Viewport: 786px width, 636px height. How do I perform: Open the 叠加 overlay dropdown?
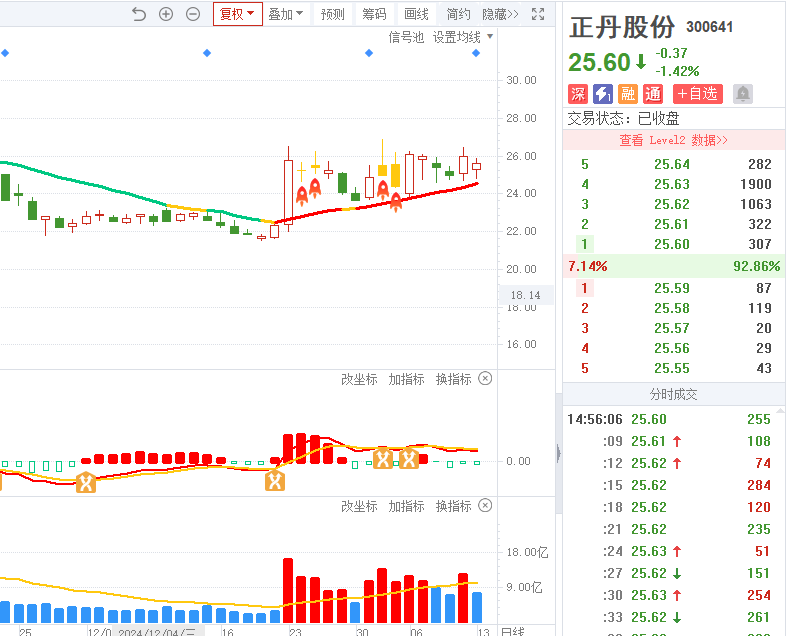[285, 14]
